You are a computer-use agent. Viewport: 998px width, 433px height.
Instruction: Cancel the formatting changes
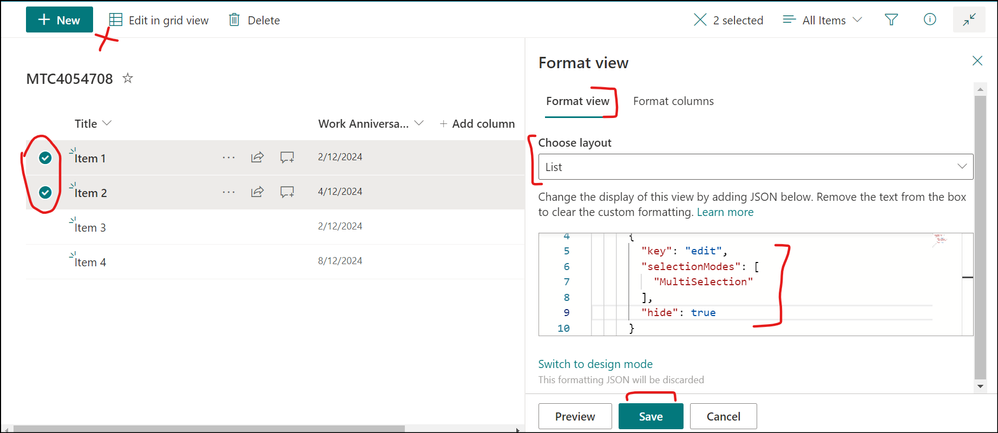point(723,416)
